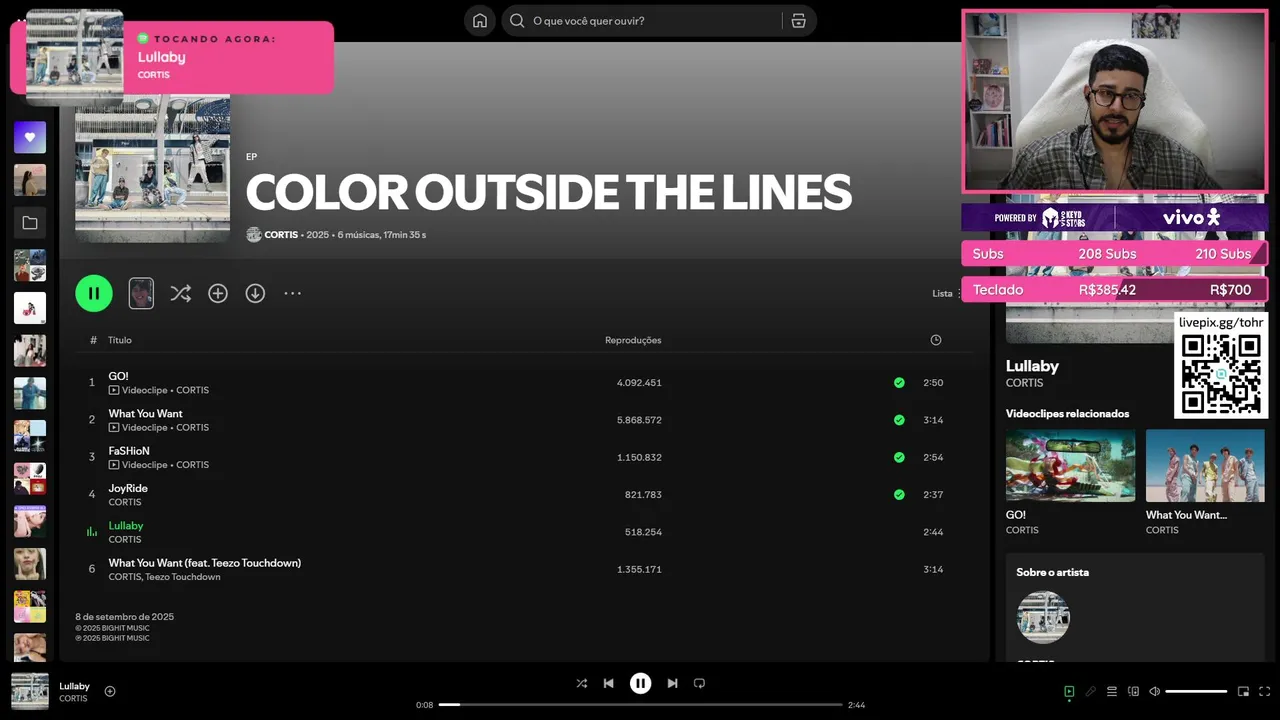Click saved checkmark on GO! row
The image size is (1280, 720).
point(899,383)
